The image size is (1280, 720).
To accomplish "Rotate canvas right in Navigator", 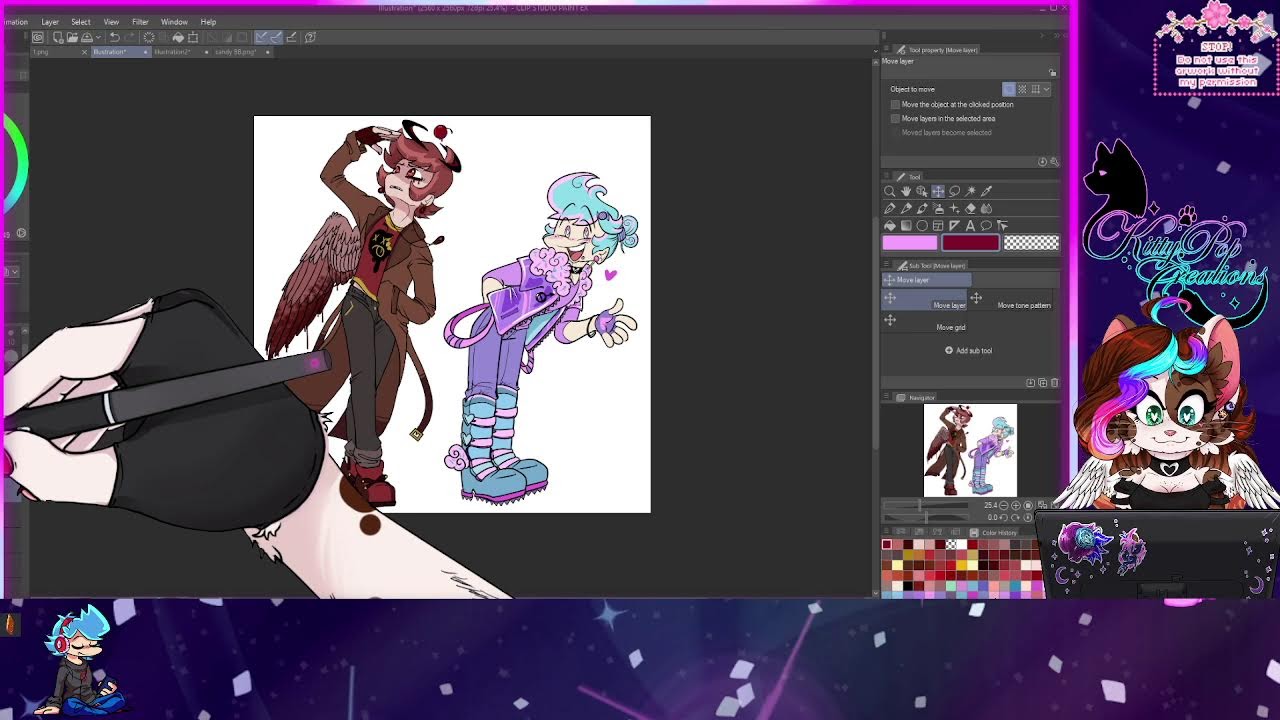I will [1016, 517].
